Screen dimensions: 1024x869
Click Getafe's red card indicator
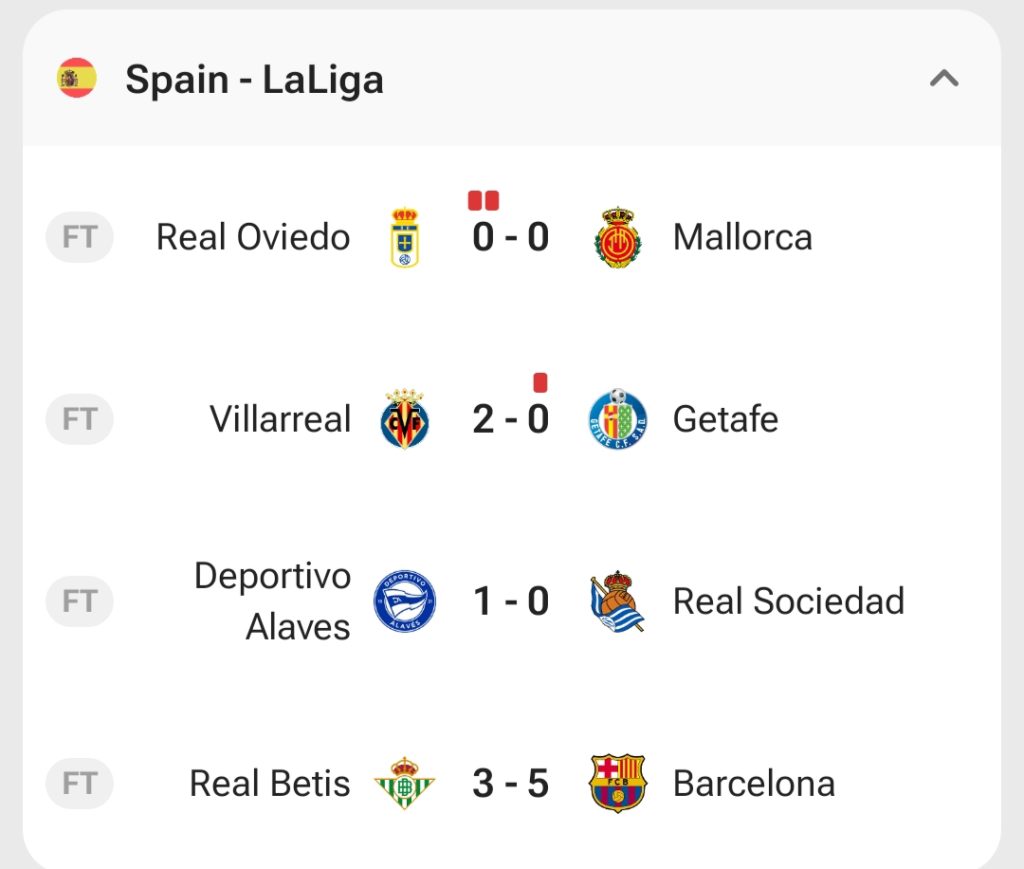point(540,382)
